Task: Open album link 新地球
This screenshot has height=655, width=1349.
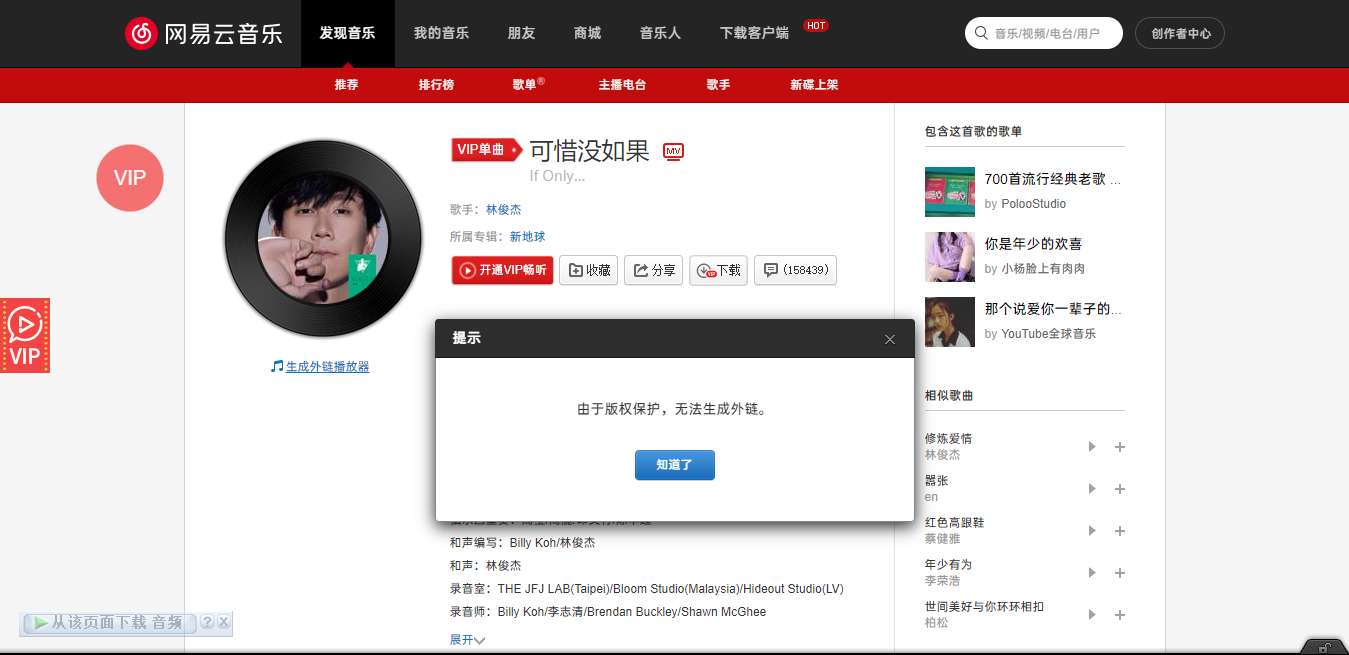Action: click(527, 237)
